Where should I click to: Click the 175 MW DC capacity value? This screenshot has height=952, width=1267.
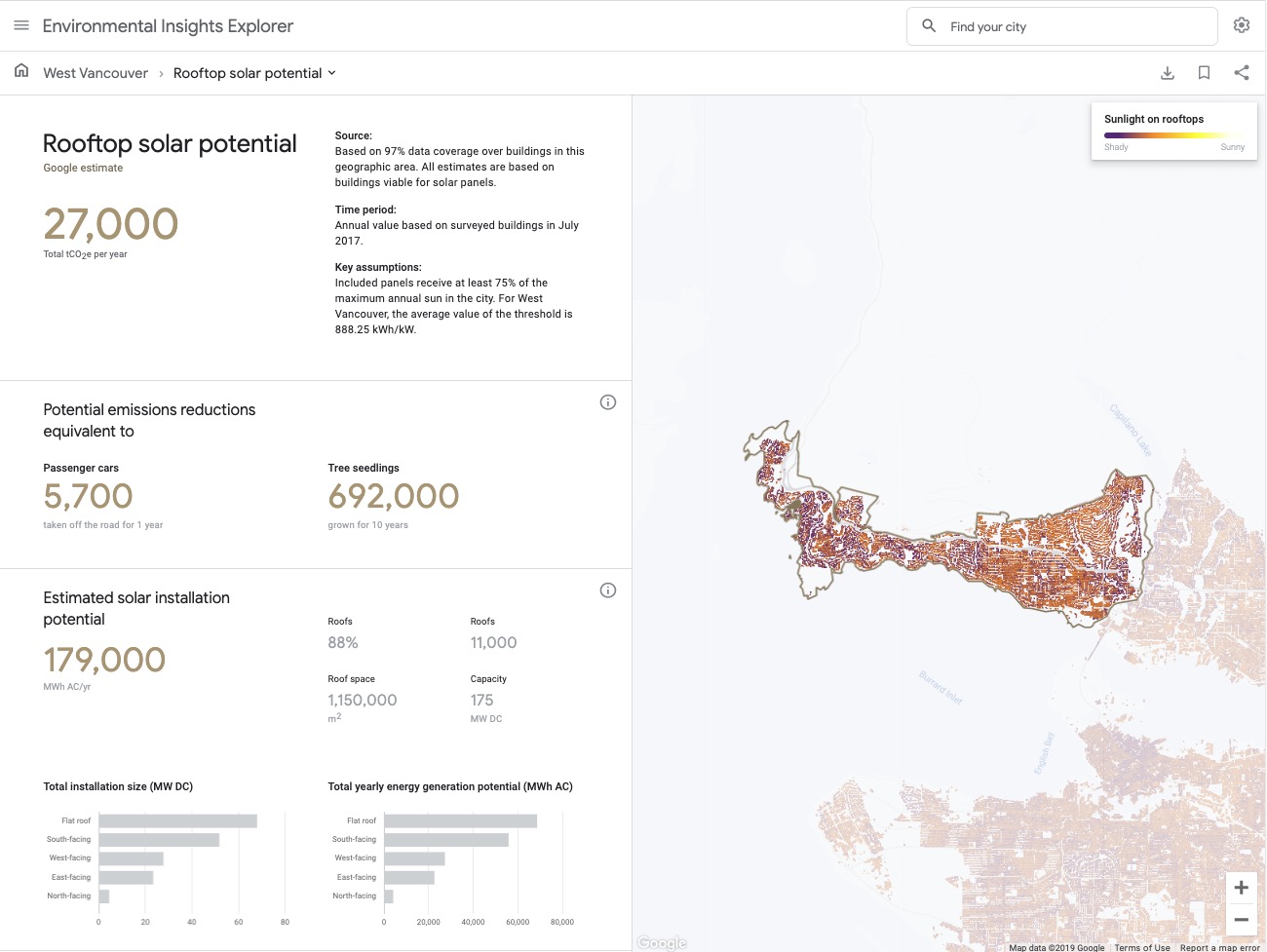(481, 701)
